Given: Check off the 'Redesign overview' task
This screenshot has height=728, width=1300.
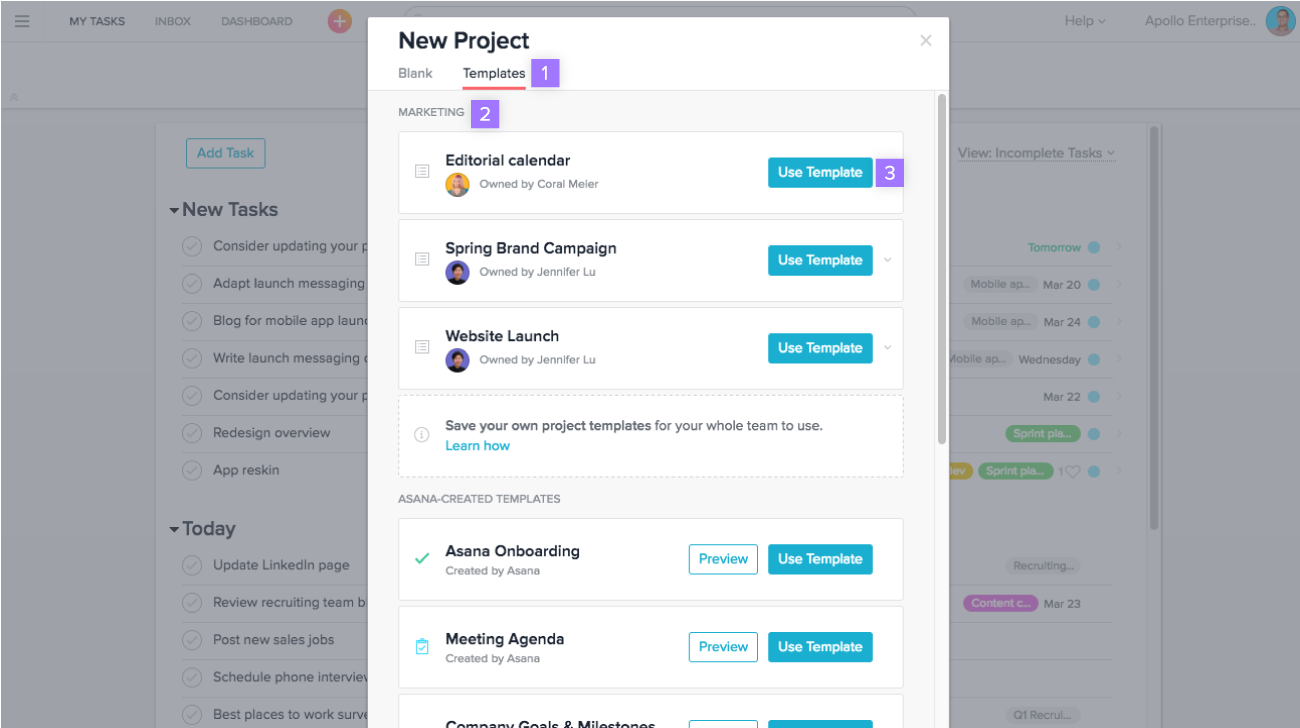Looking at the screenshot, I should (192, 433).
